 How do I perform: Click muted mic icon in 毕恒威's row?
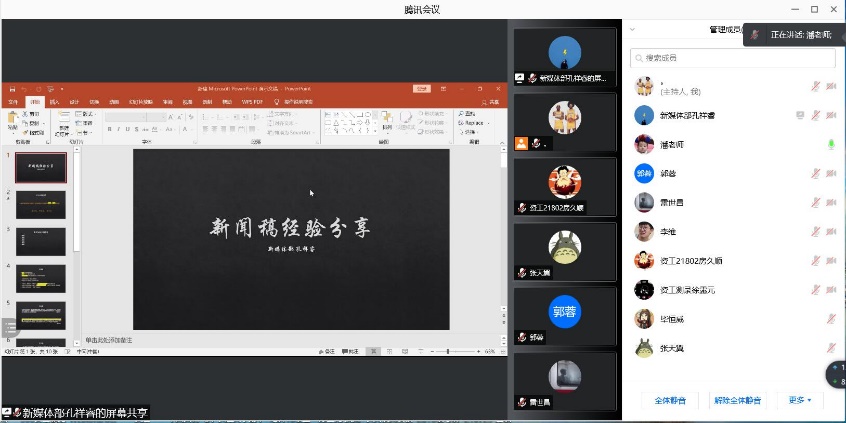point(830,319)
